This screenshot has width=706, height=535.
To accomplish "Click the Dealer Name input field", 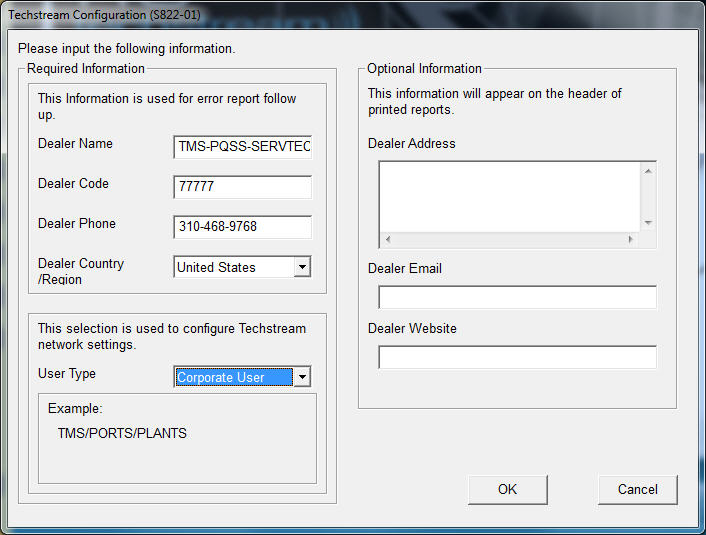I will tap(242, 148).
